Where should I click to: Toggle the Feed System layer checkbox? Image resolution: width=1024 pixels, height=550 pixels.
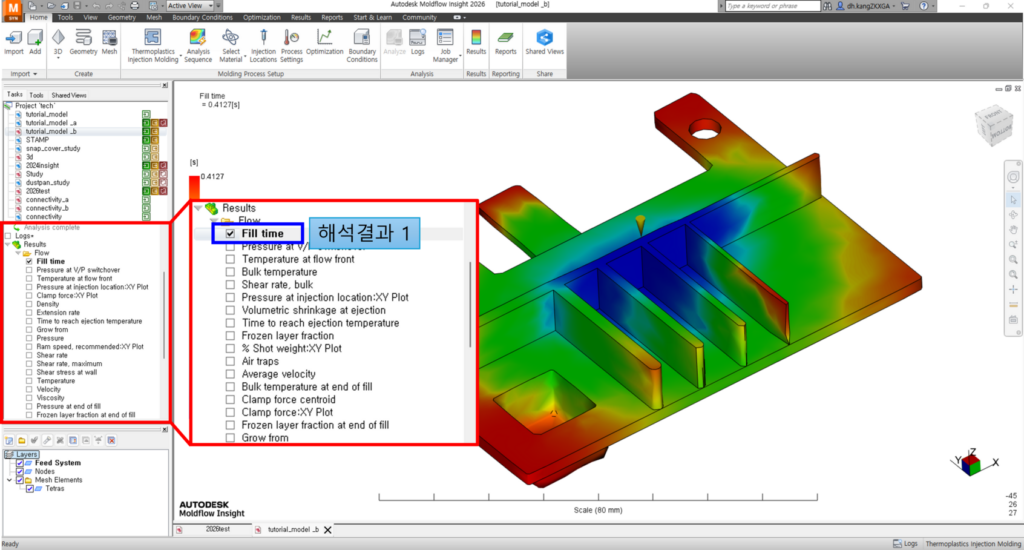click(20, 463)
